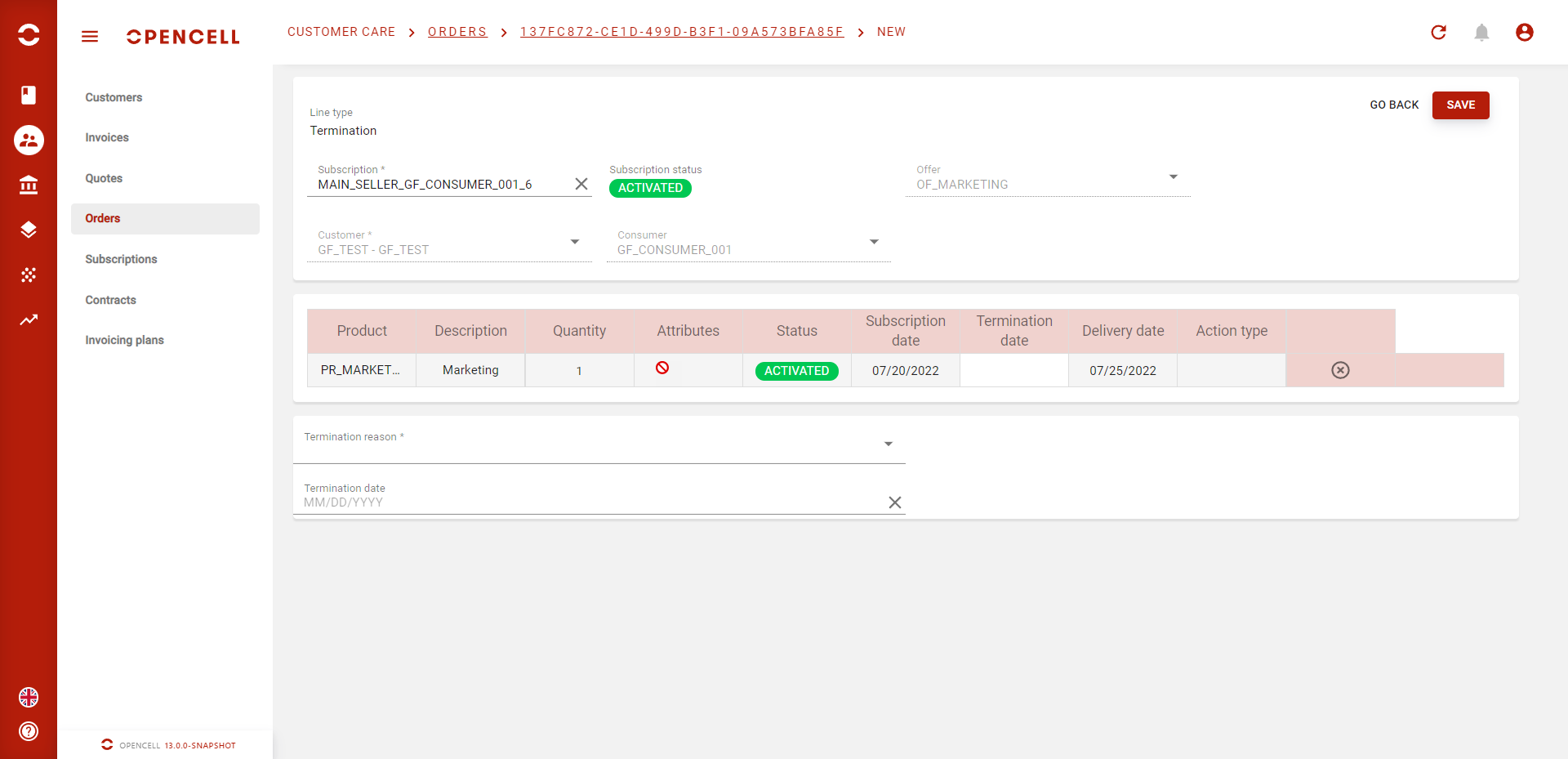
Task: Open the user account profile icon
Action: (x=1524, y=33)
